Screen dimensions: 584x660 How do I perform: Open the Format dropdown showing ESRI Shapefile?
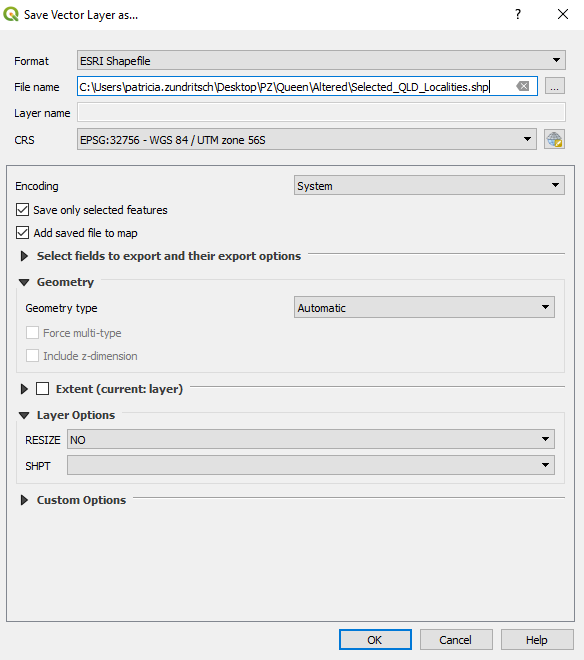click(321, 61)
